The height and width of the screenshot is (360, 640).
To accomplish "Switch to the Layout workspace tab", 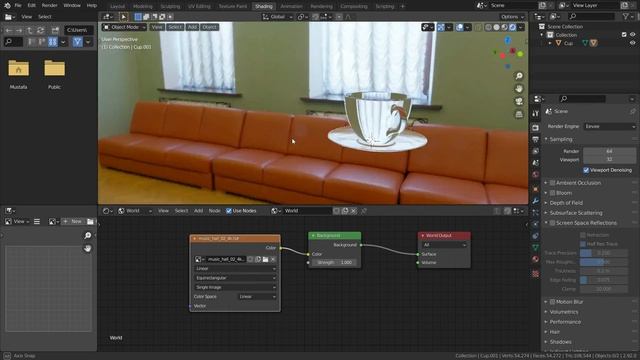I will coord(118,7).
